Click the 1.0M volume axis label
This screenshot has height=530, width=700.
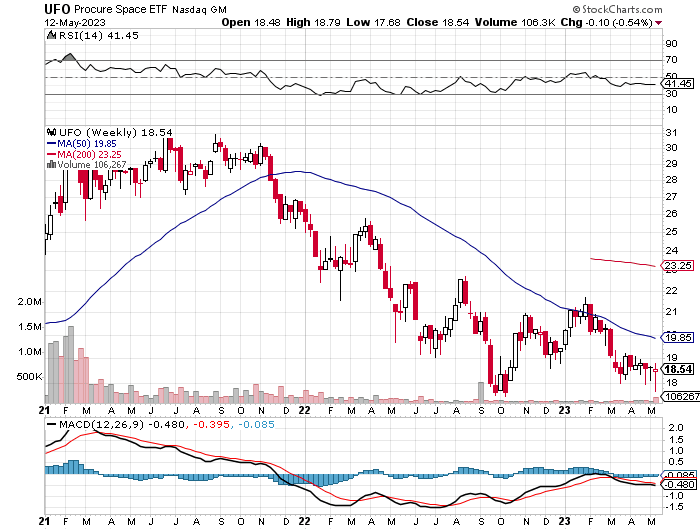(29, 352)
